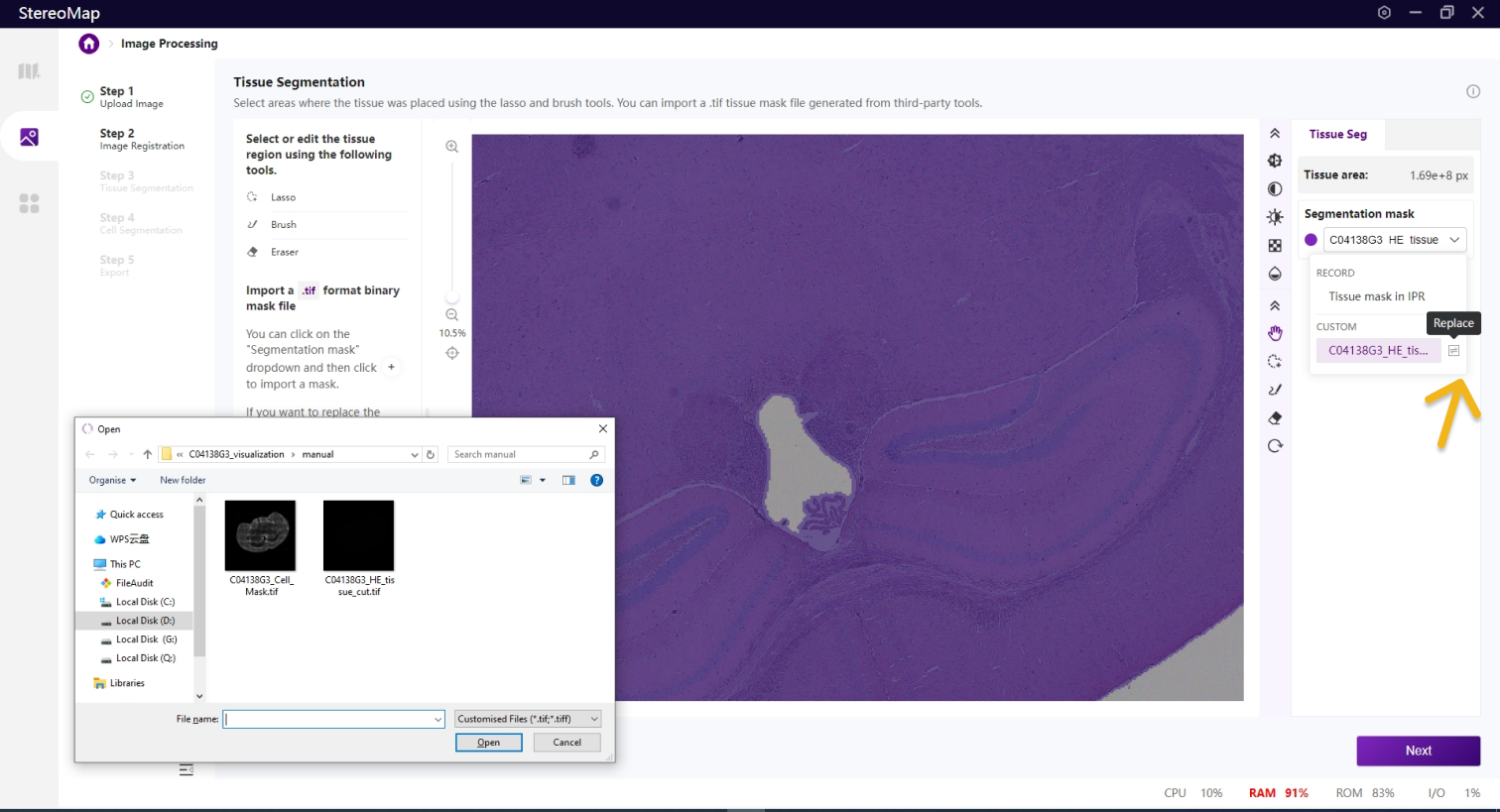Select the Eraser tool in right toolbar
Viewport: 1500px width, 812px height.
click(x=1275, y=418)
